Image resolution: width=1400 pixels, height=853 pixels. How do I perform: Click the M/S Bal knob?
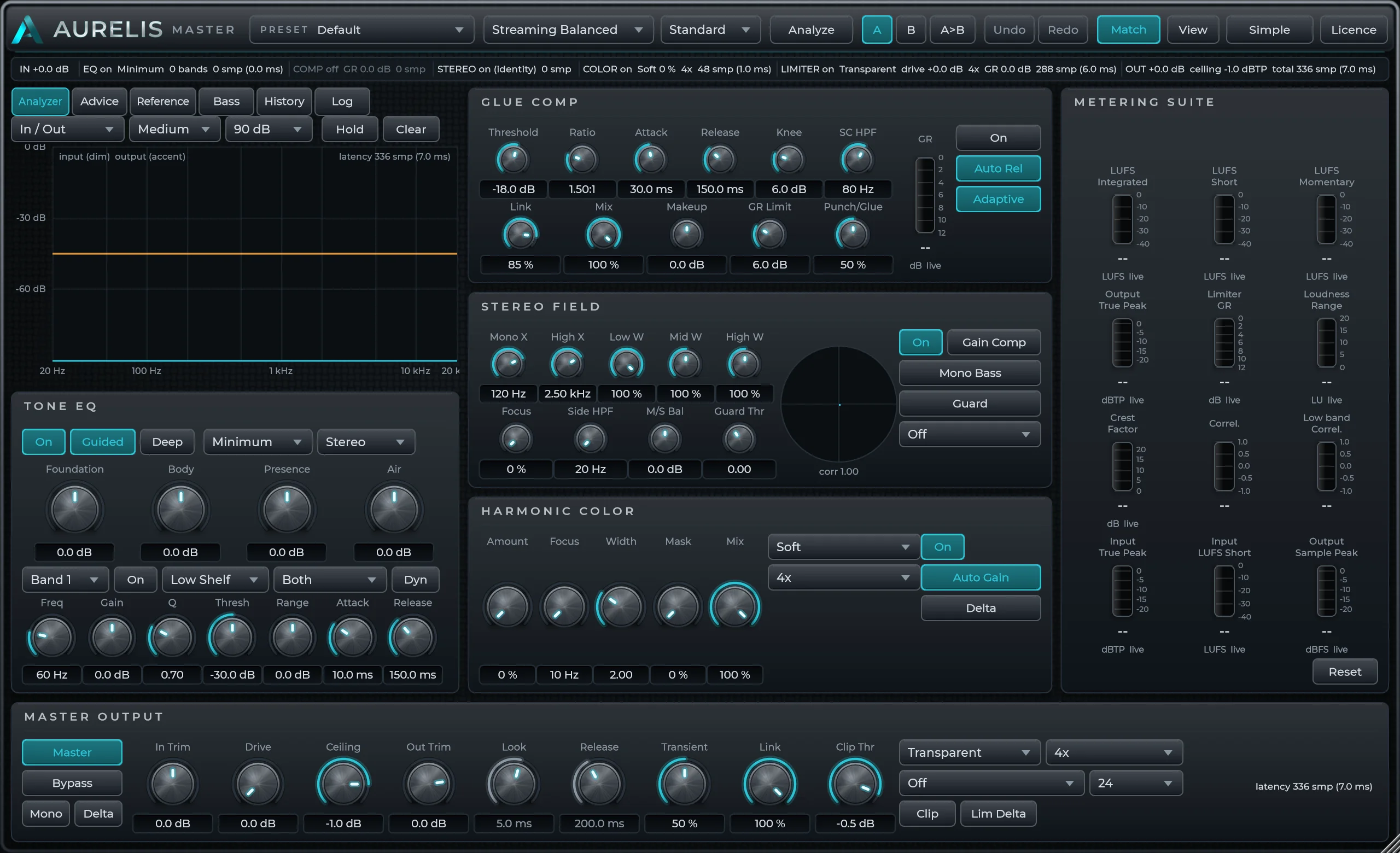tap(664, 439)
